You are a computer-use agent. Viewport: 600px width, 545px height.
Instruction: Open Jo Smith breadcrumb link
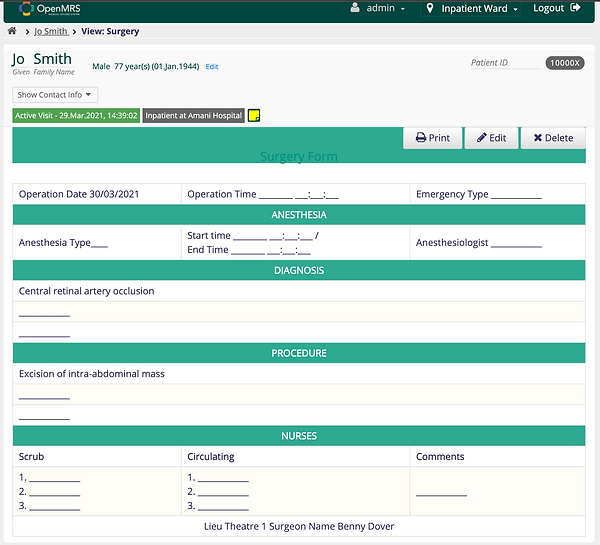[51, 31]
